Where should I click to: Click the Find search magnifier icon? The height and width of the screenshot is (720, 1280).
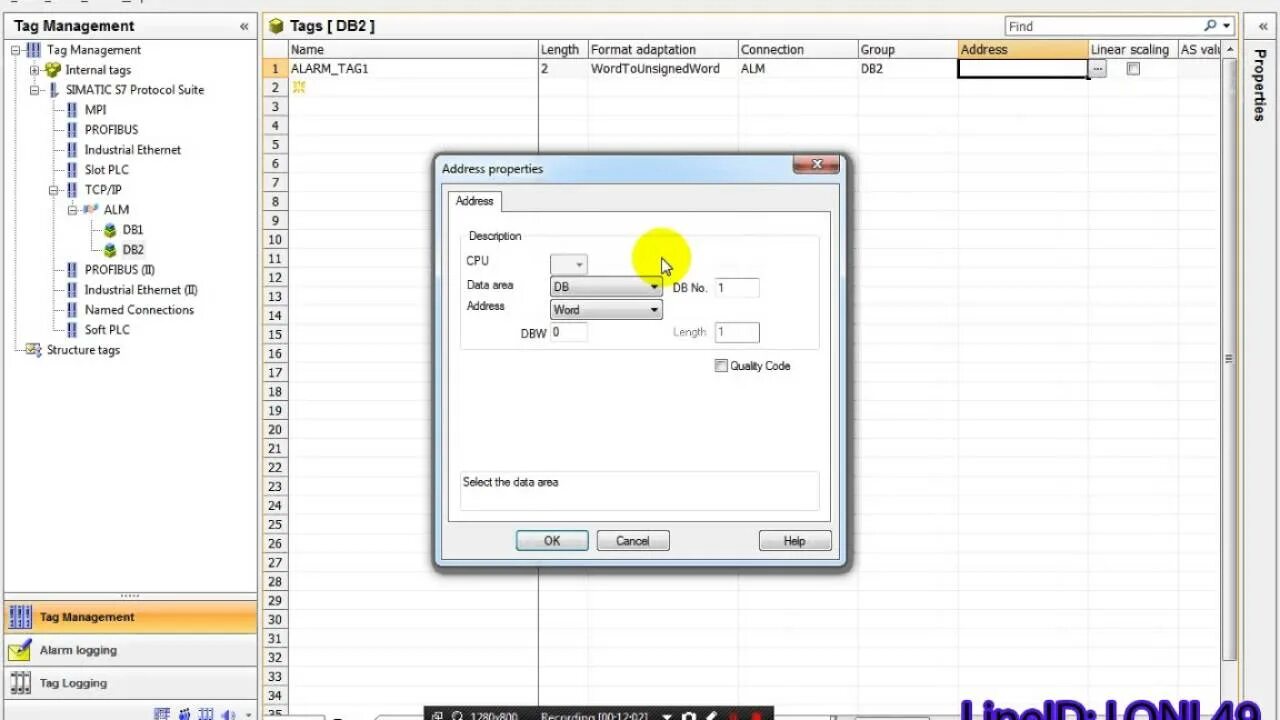(1211, 26)
